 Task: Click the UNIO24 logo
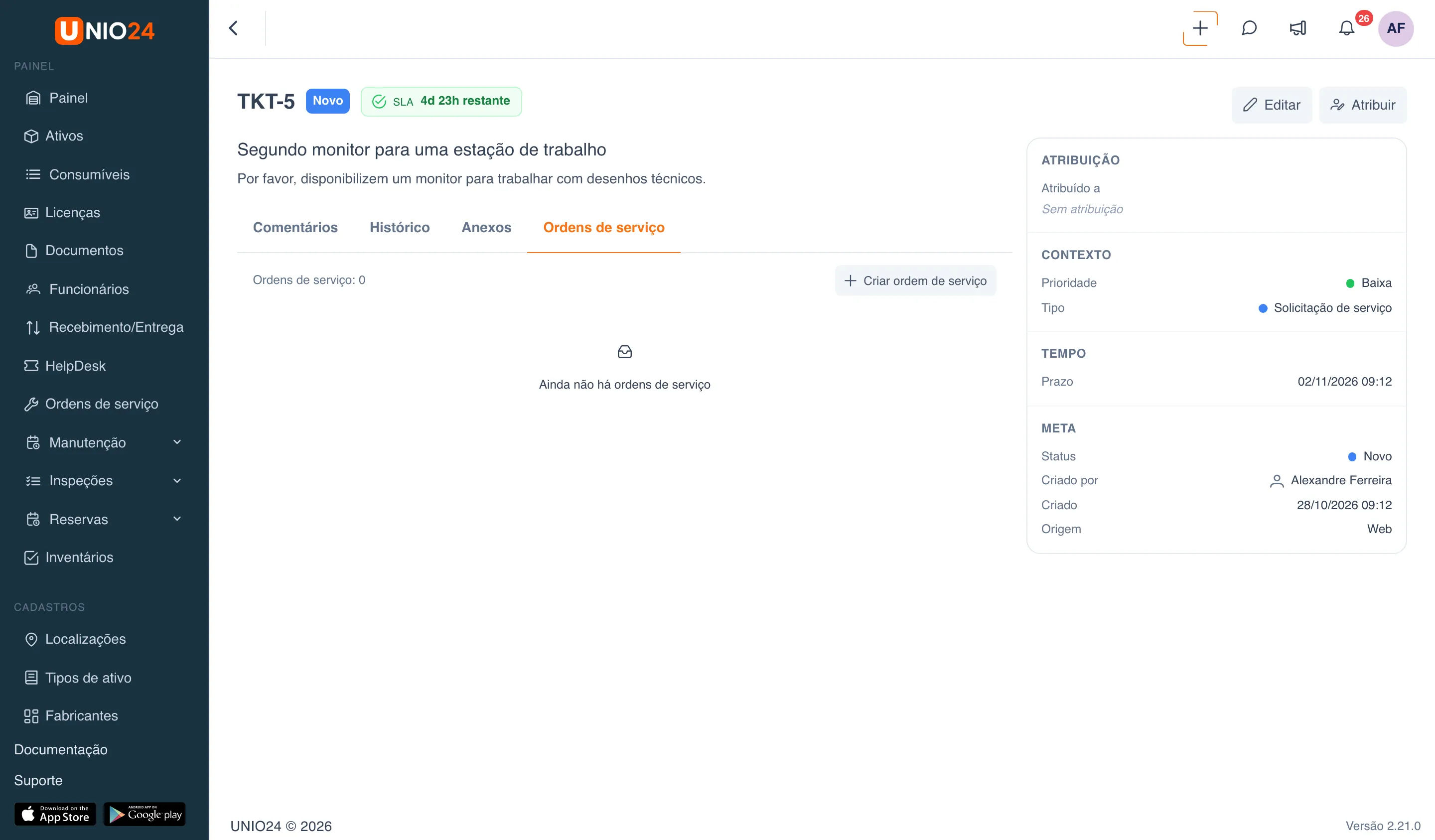coord(104,30)
